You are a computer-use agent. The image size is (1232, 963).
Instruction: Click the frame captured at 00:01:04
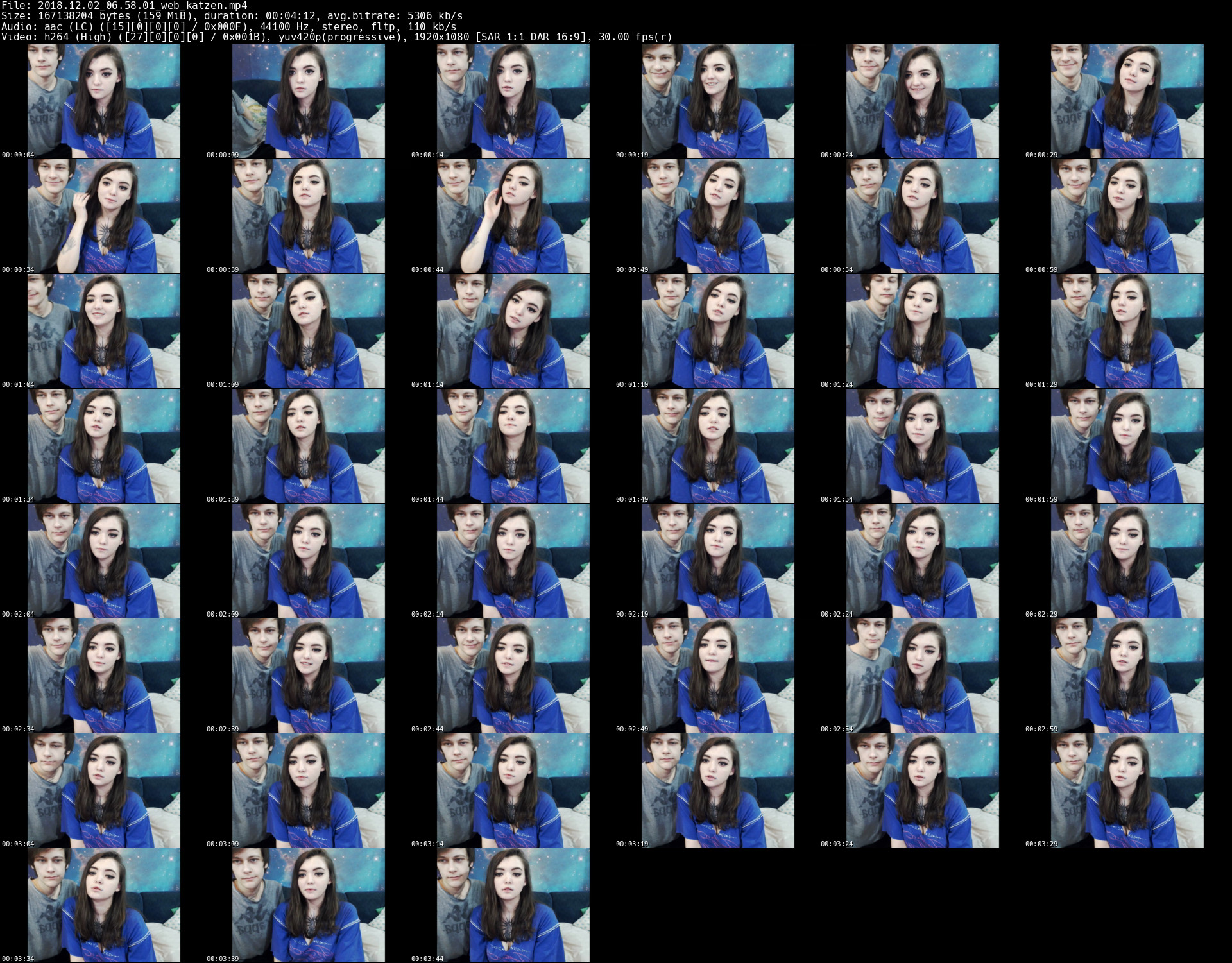click(x=104, y=331)
